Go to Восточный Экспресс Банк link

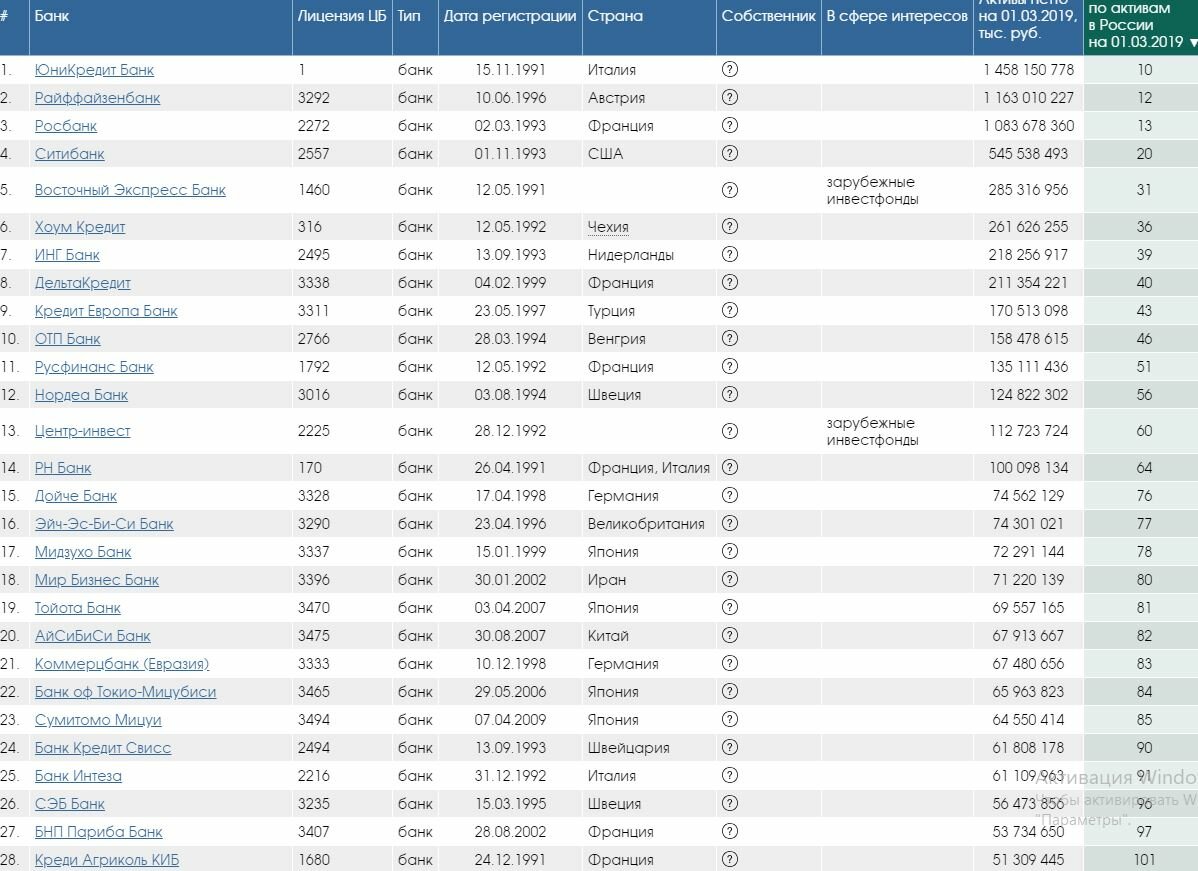[x=130, y=190]
